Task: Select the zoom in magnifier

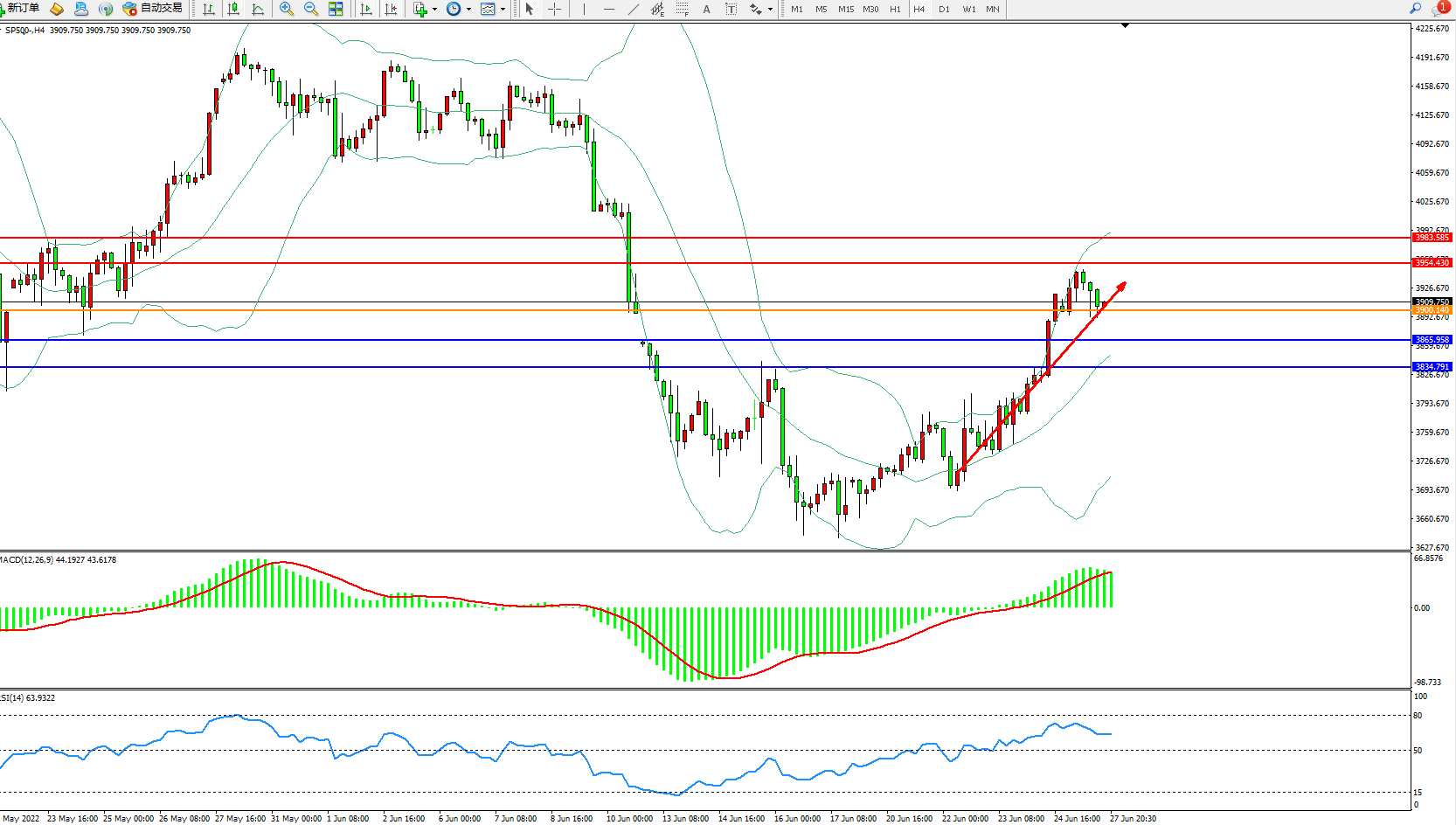Action: 286,10
